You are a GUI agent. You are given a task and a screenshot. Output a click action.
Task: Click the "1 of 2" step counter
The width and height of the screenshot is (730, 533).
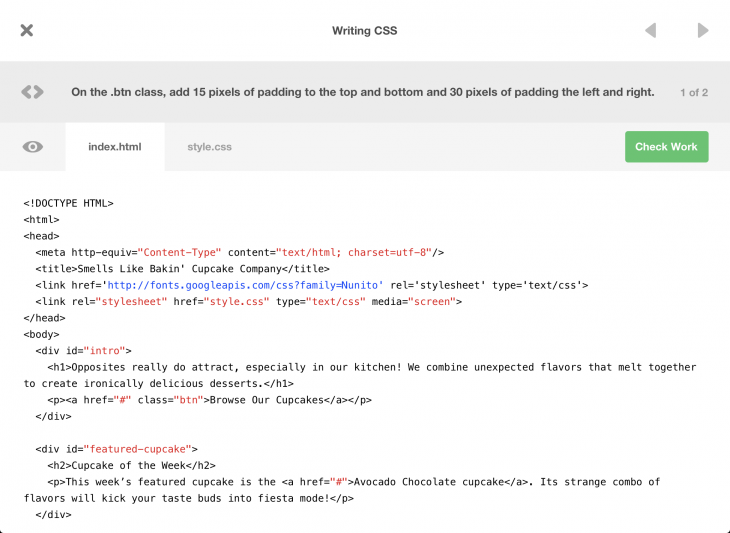click(693, 93)
